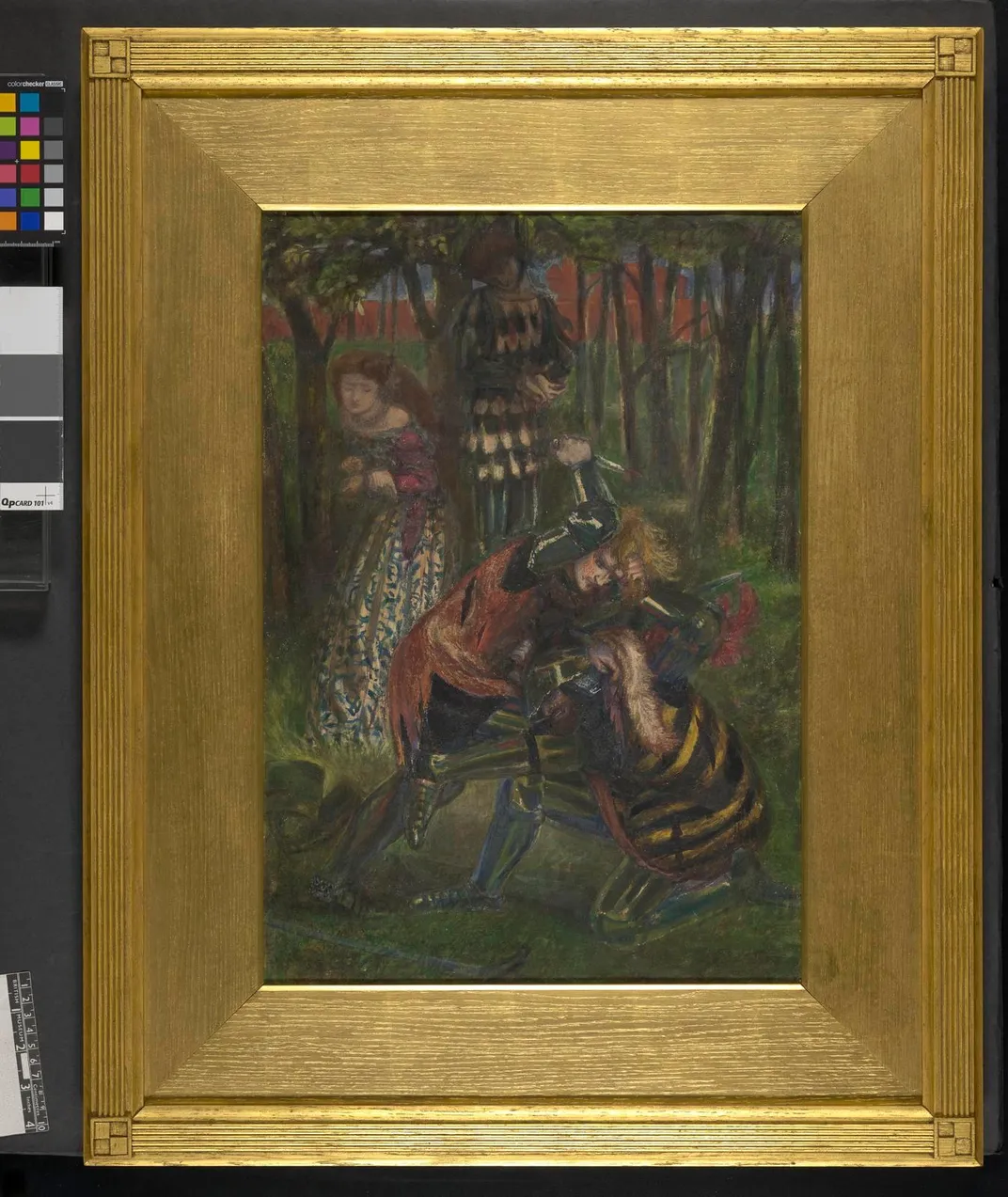The height and width of the screenshot is (1197, 1008).
Task: Click the framed painting of fighting knights
Action: 532,598
